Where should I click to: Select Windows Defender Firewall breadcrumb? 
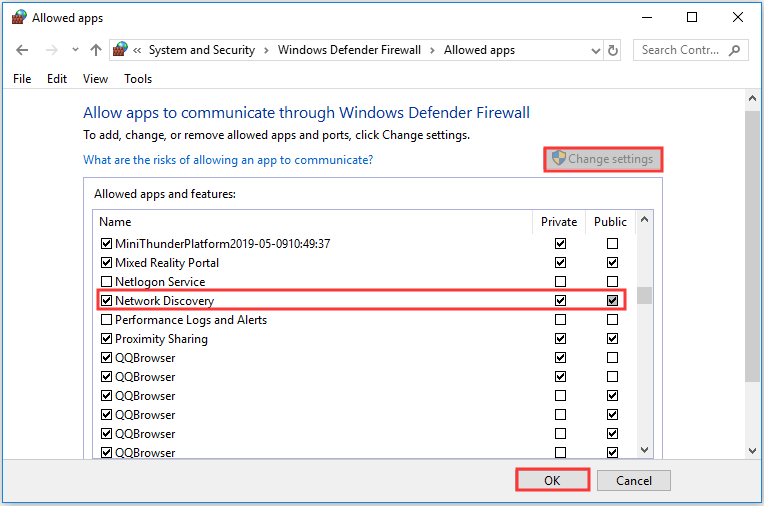pyautogui.click(x=349, y=50)
